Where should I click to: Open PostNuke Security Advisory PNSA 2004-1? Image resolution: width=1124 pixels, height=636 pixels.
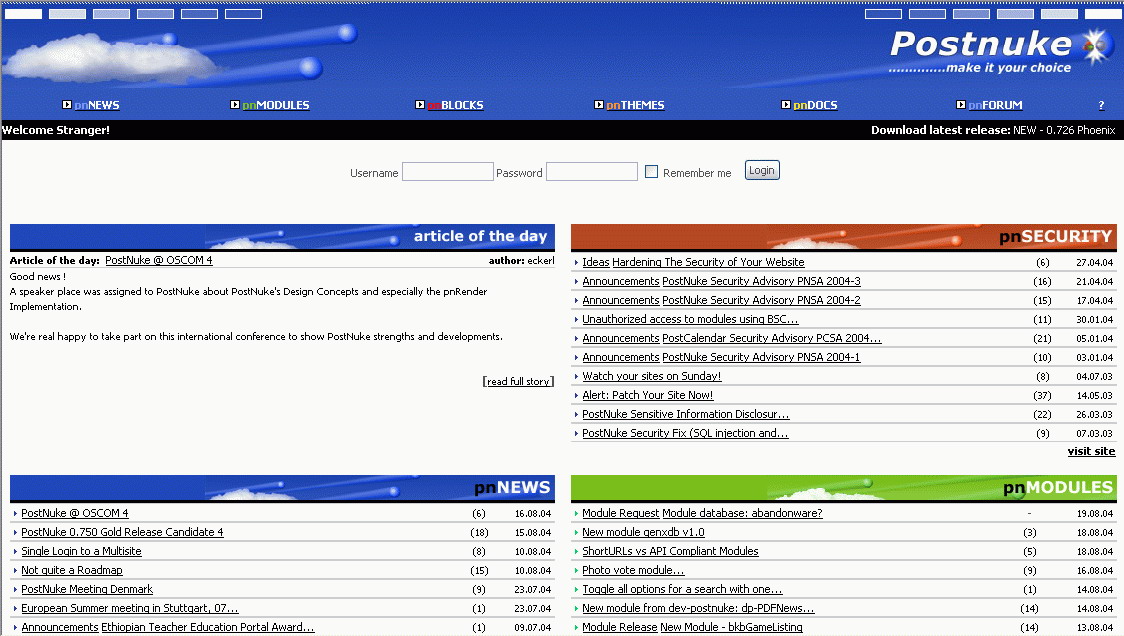point(761,357)
